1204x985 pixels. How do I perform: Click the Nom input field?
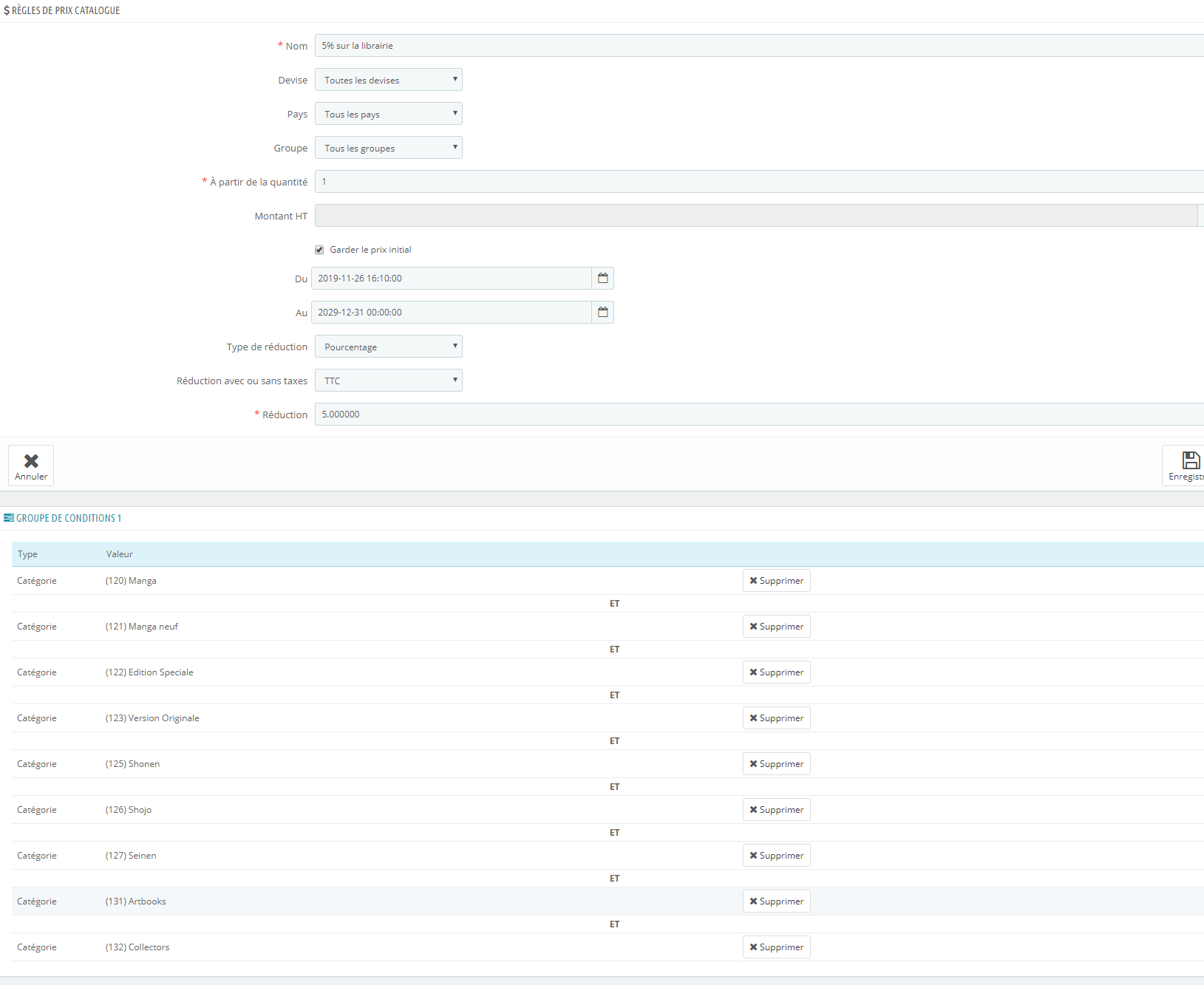[x=759, y=46]
